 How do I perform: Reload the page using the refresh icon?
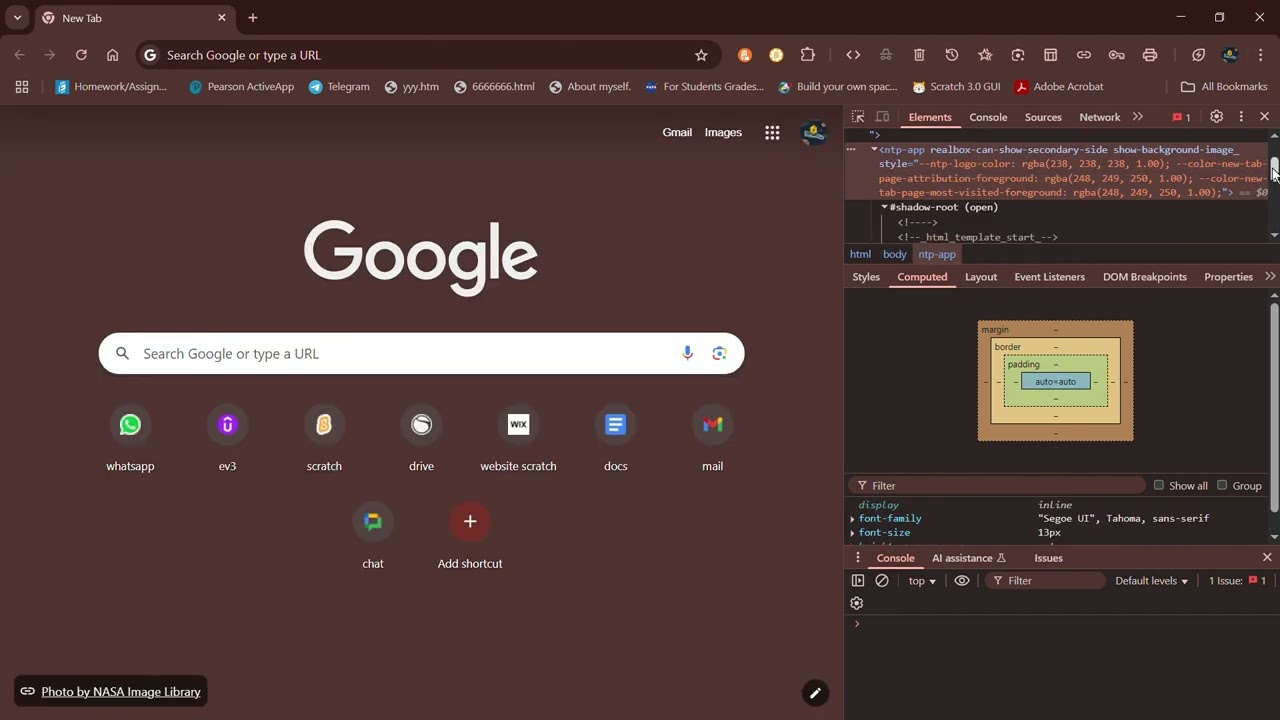pyautogui.click(x=81, y=55)
